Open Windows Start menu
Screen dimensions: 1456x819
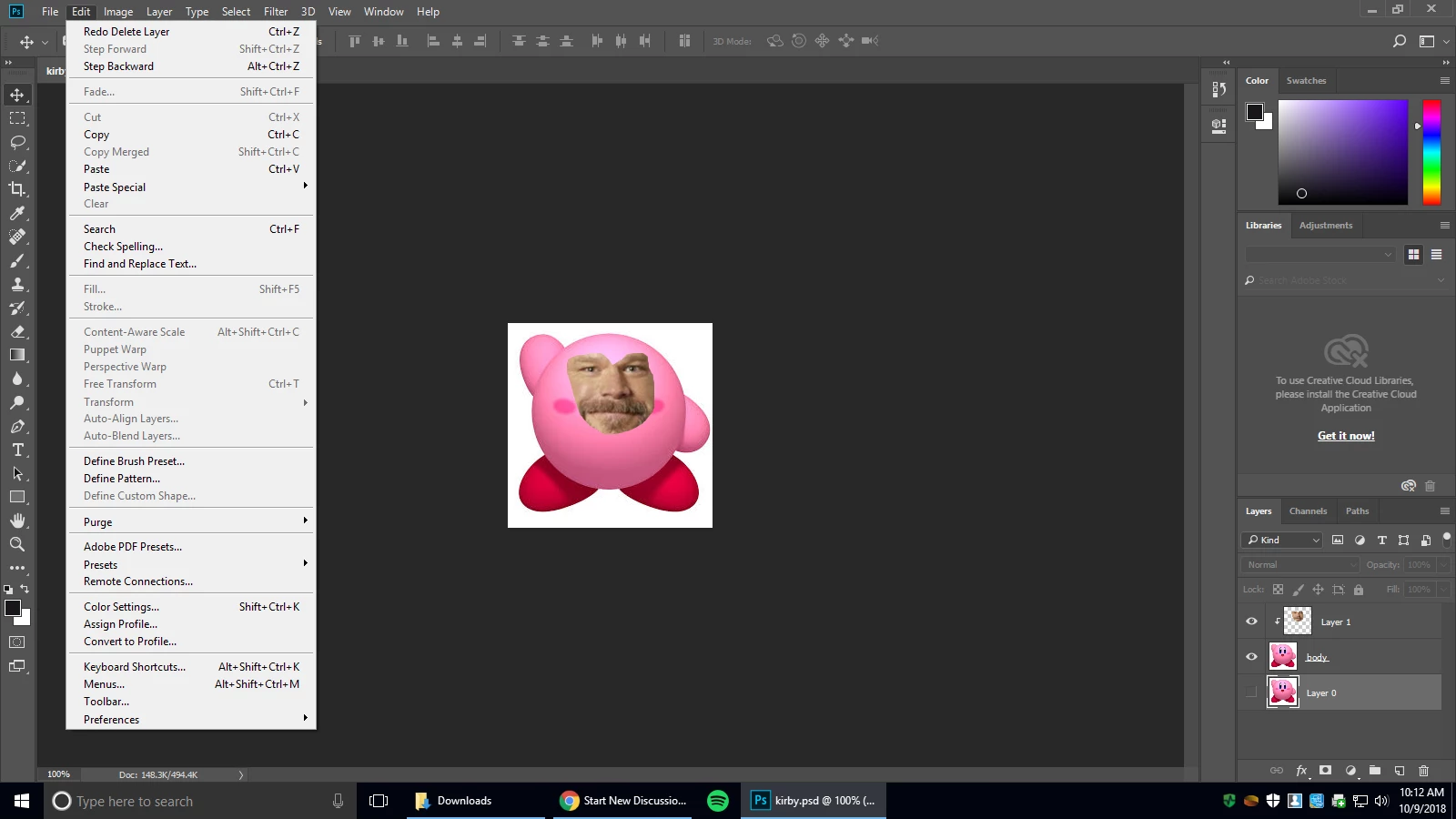click(x=22, y=801)
